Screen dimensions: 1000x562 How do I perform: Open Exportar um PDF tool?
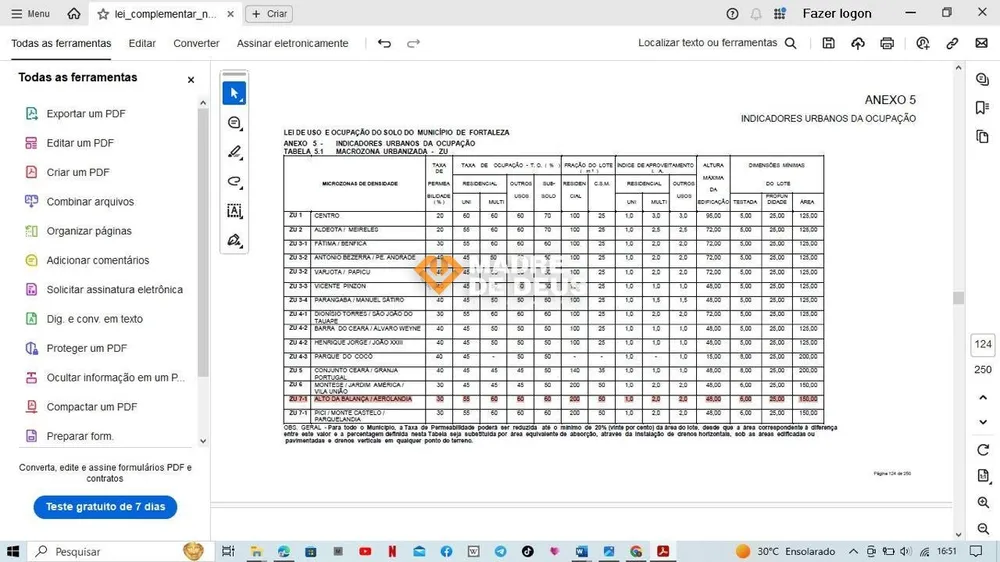[x=85, y=114]
